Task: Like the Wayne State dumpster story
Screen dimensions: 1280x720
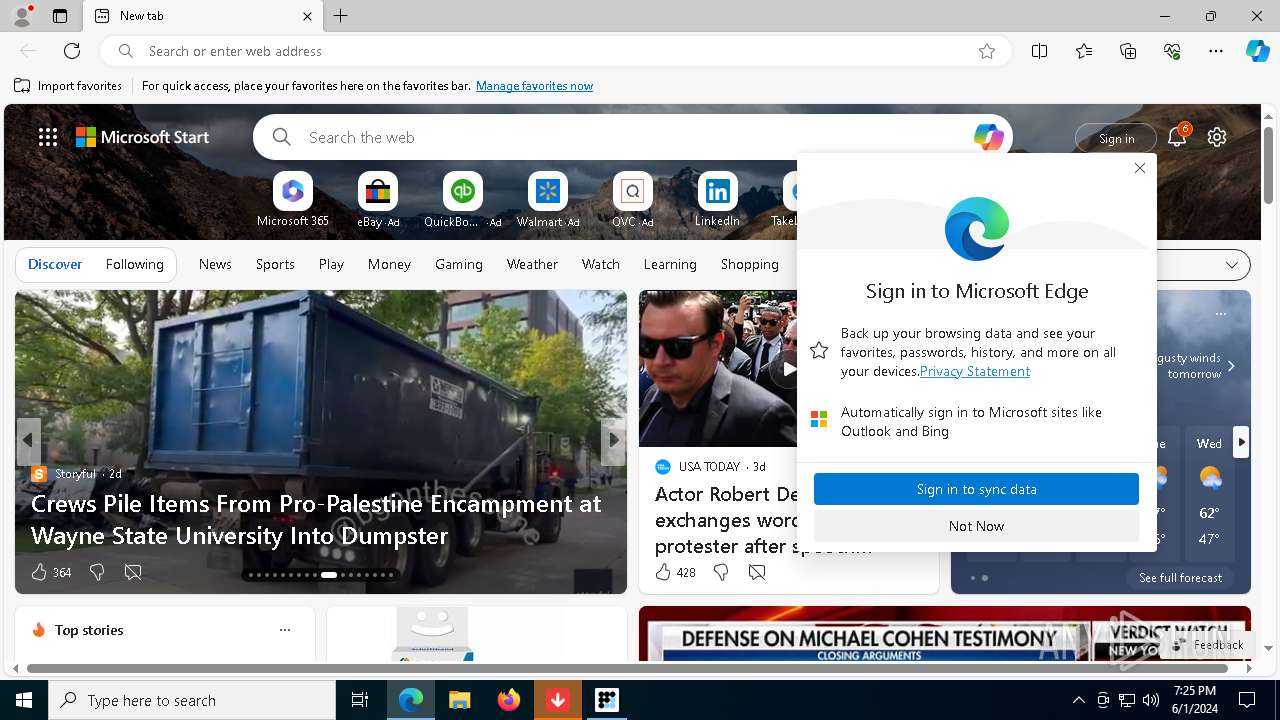Action: 51,572
